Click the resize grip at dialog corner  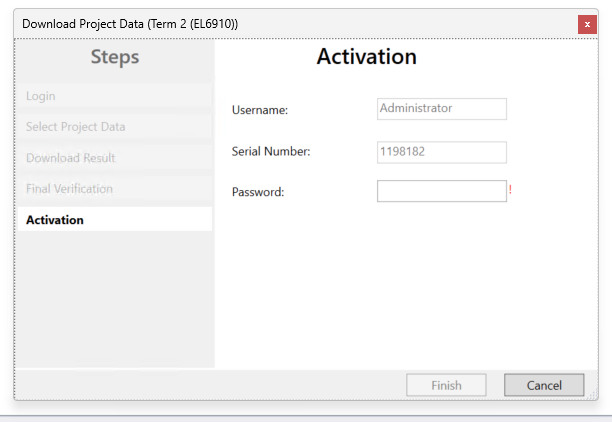592,394
